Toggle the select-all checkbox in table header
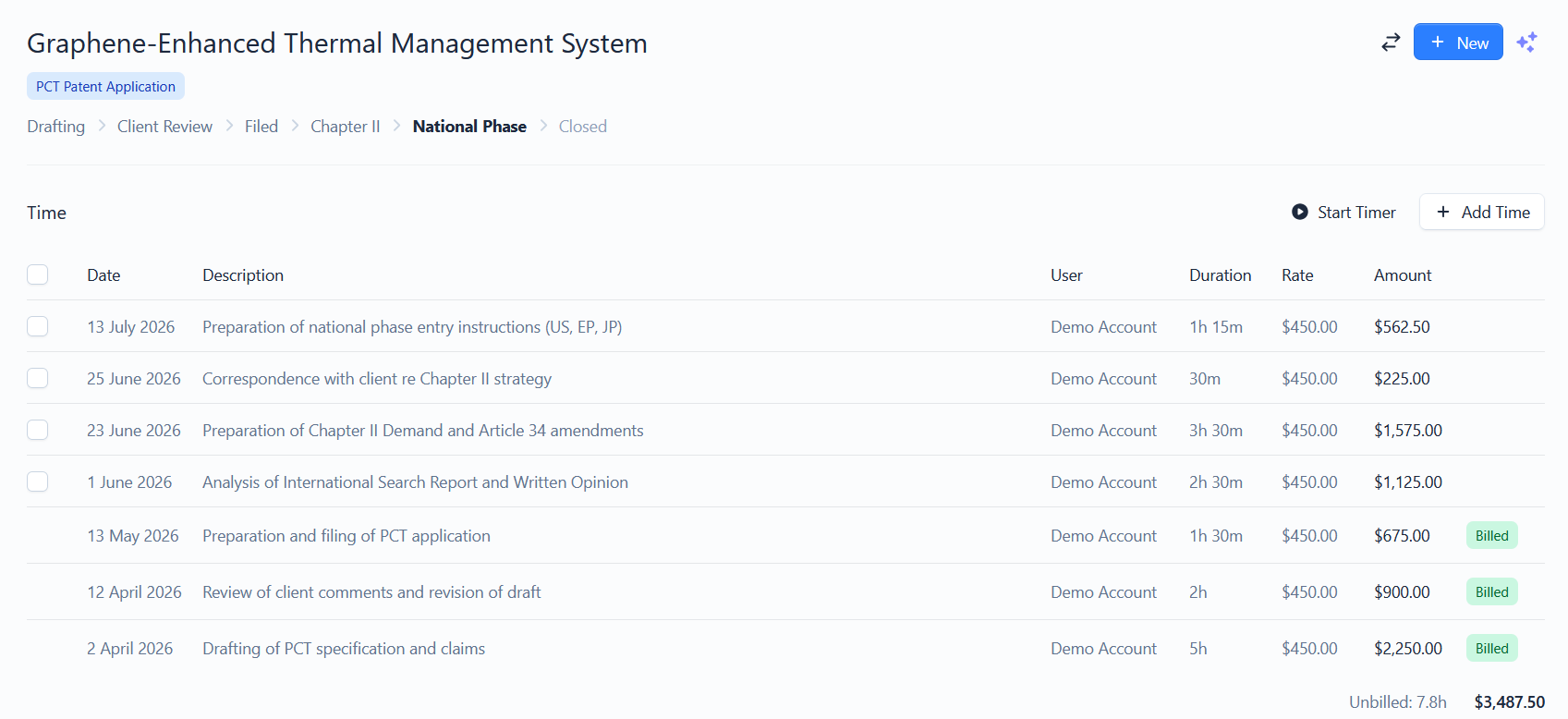 [x=38, y=274]
